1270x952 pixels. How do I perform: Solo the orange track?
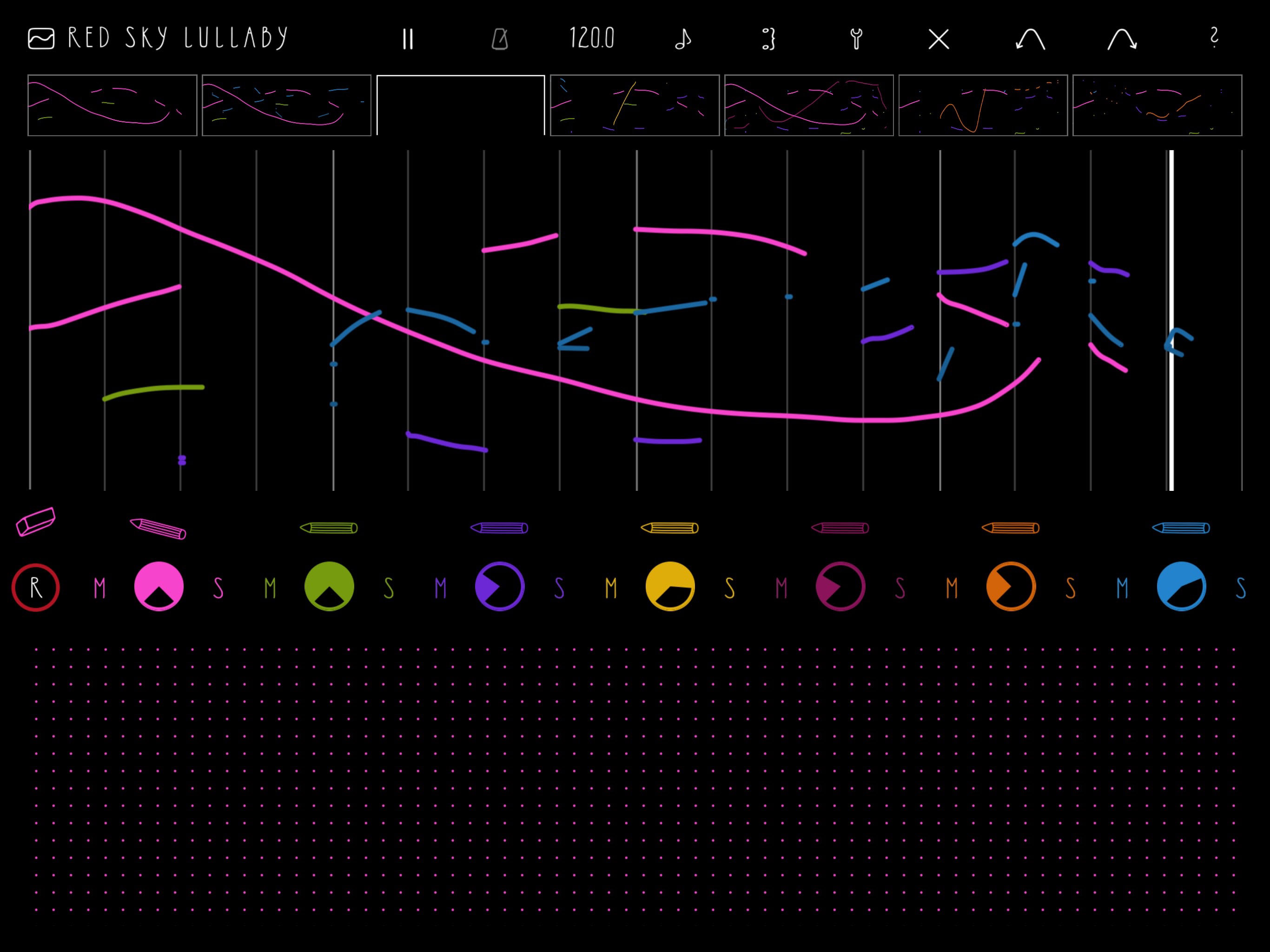point(1070,588)
